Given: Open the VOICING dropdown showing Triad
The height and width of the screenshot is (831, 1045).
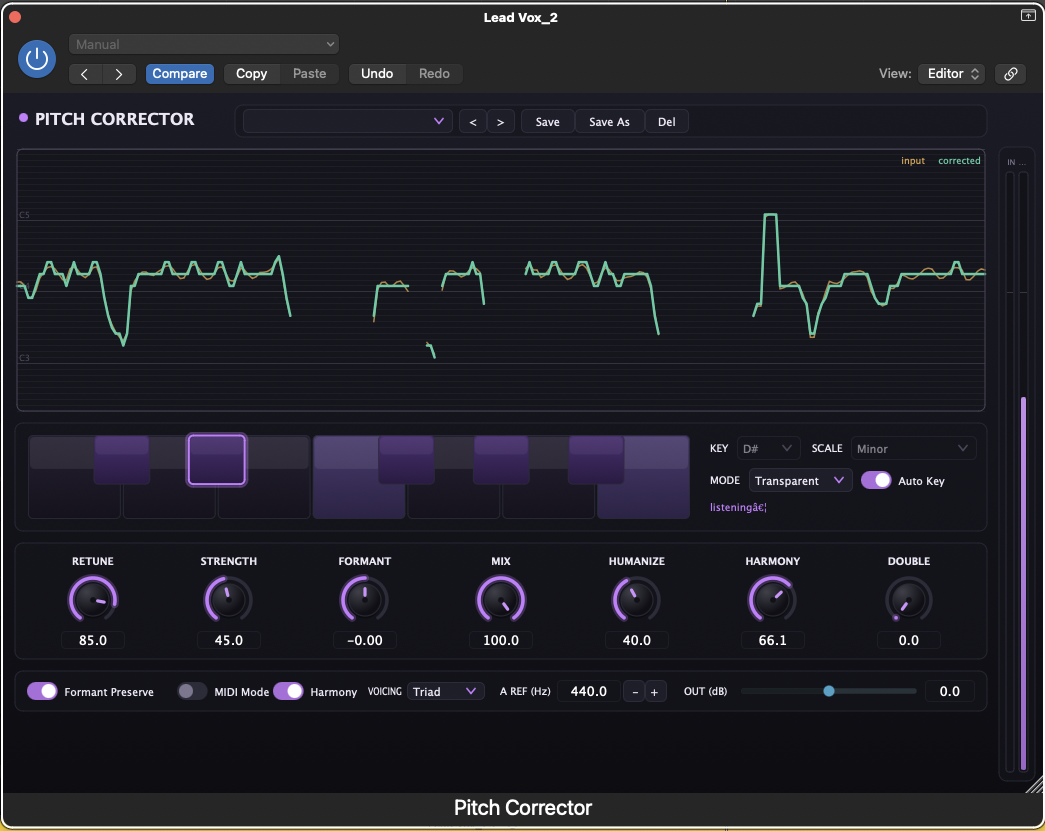Looking at the screenshot, I should click(445, 692).
